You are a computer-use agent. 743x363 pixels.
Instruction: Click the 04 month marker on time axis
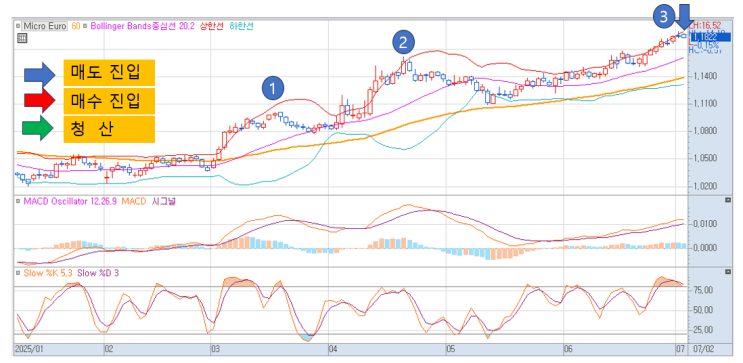pyautogui.click(x=334, y=349)
